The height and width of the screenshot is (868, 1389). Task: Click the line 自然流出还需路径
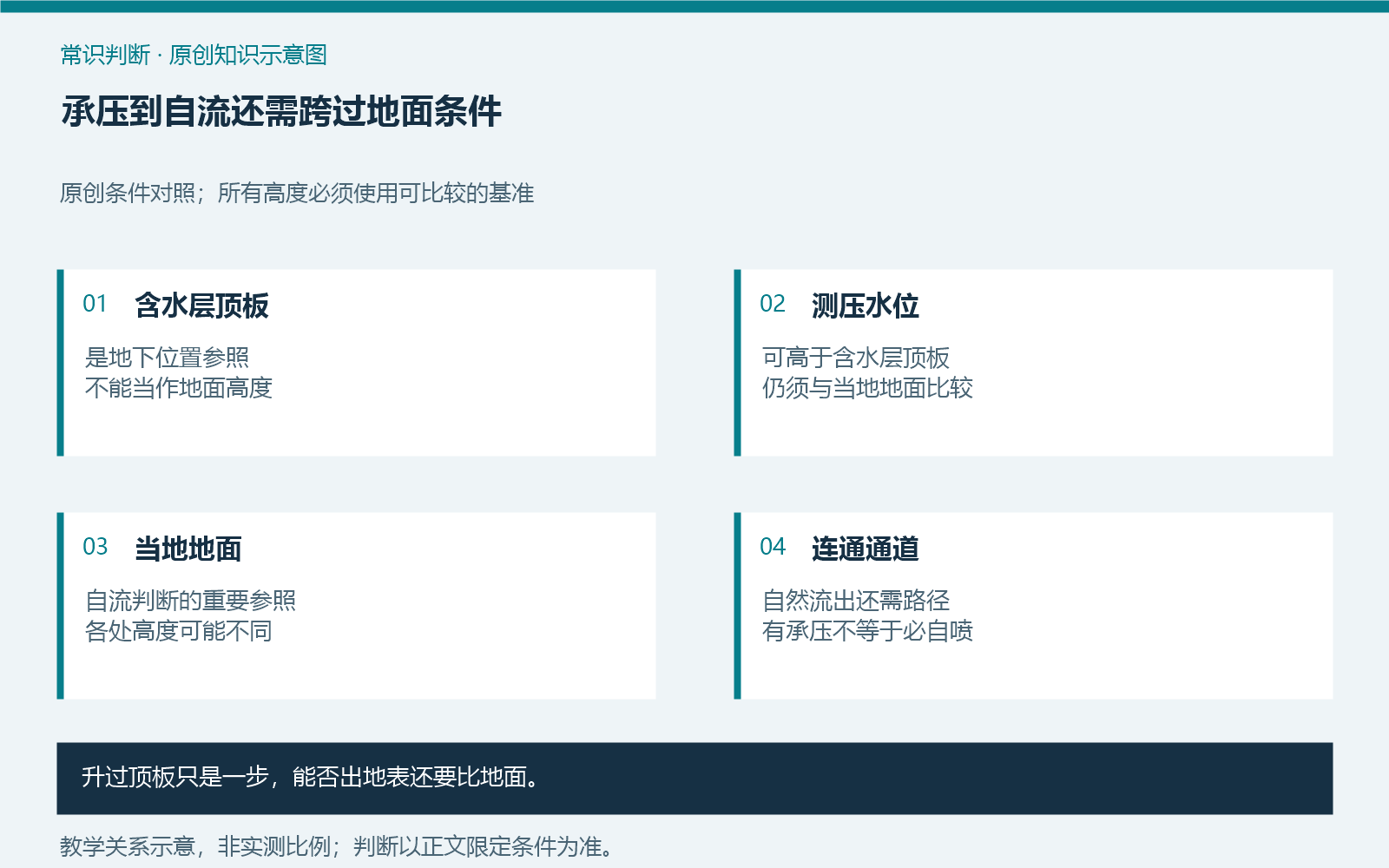[x=856, y=601]
